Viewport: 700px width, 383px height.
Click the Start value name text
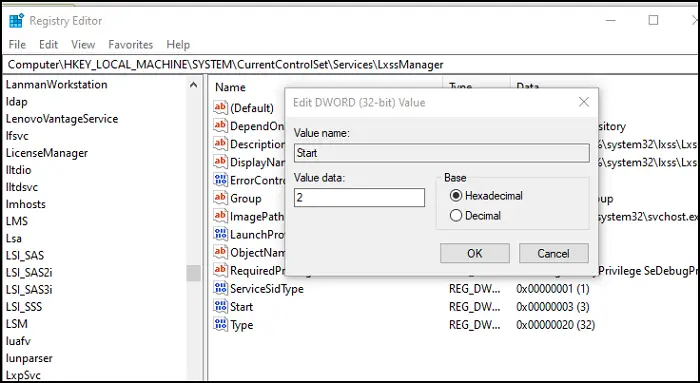click(242, 307)
